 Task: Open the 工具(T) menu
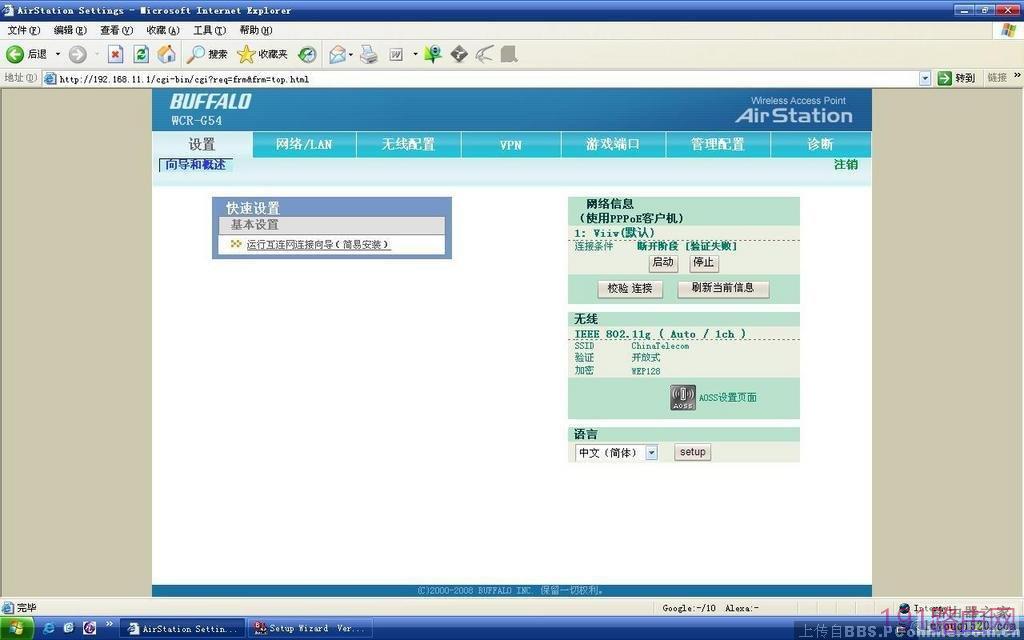[209, 30]
